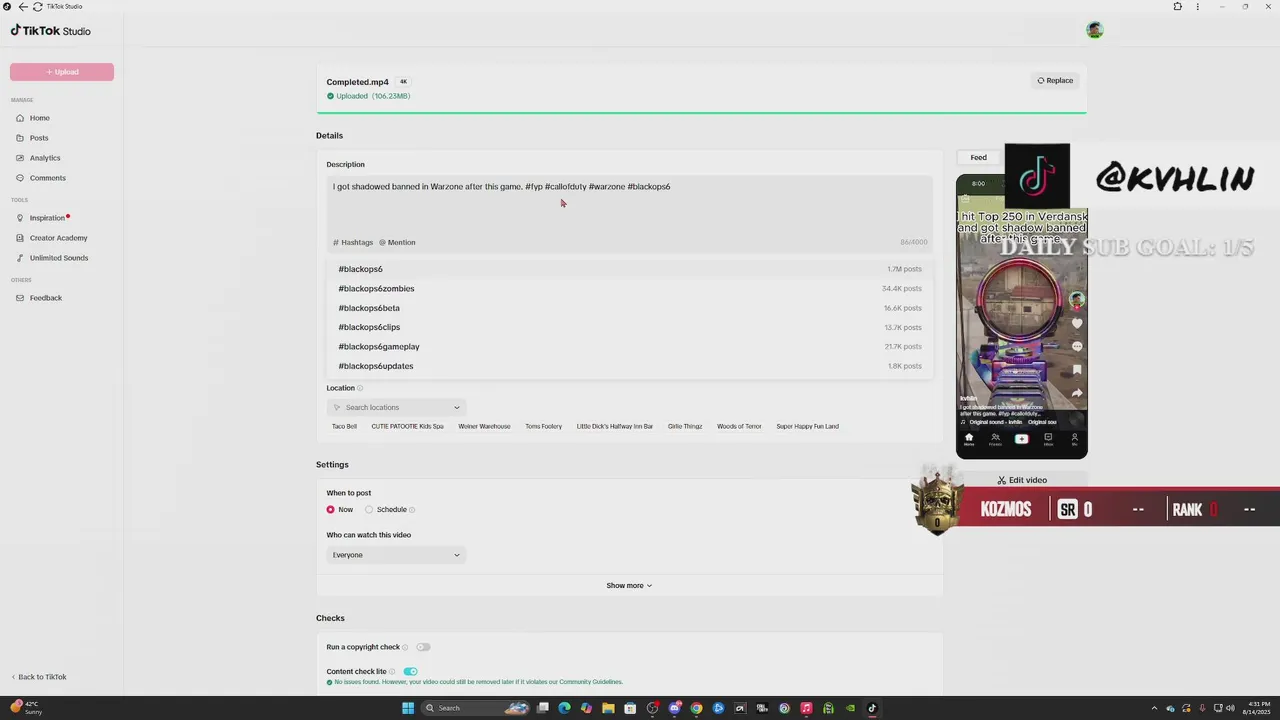Show hidden system tray icons chevron
This screenshot has width=1280, height=720.
(x=1154, y=708)
